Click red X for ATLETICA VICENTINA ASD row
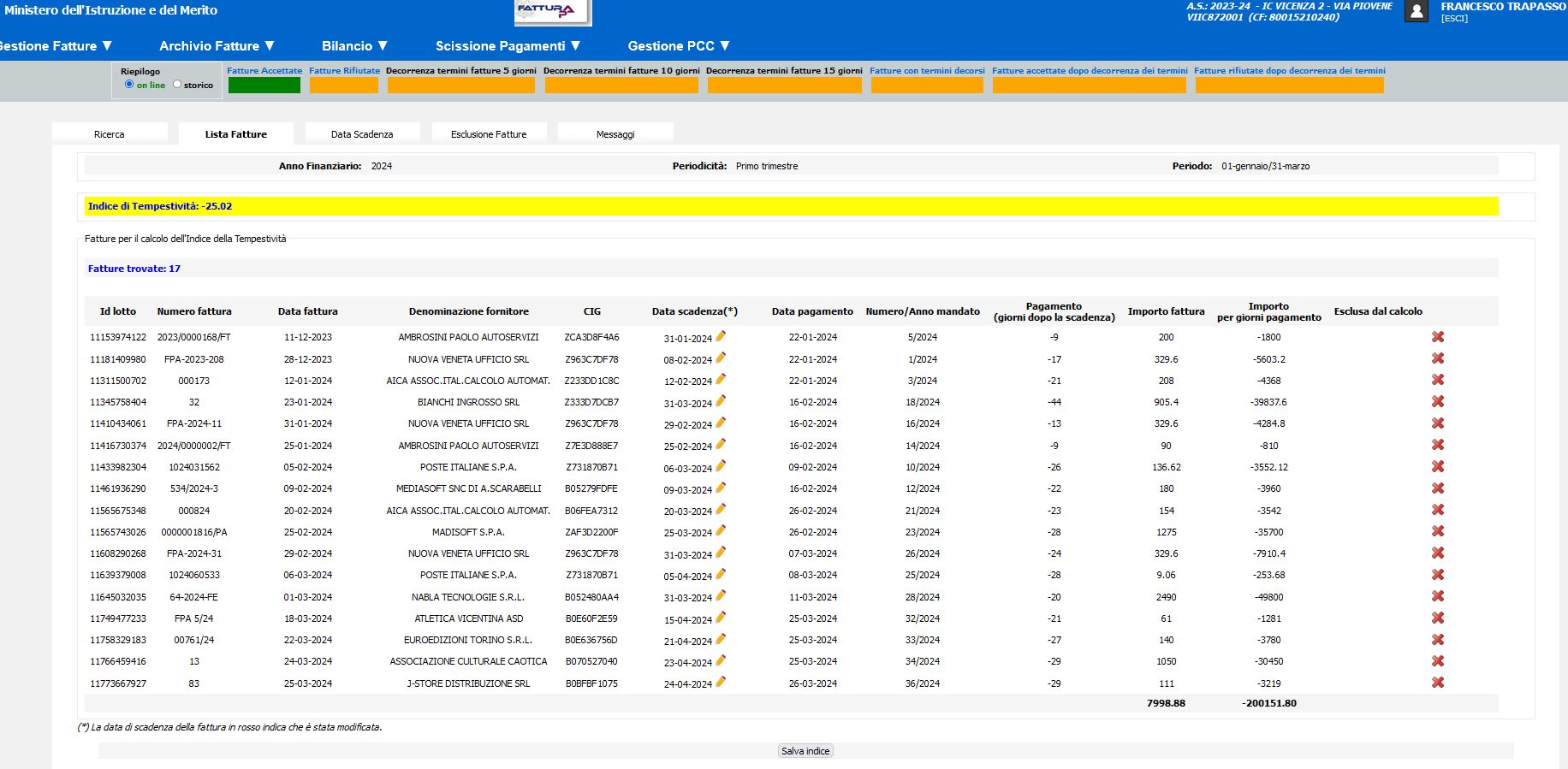Image resolution: width=1568 pixels, height=769 pixels. [x=1438, y=618]
